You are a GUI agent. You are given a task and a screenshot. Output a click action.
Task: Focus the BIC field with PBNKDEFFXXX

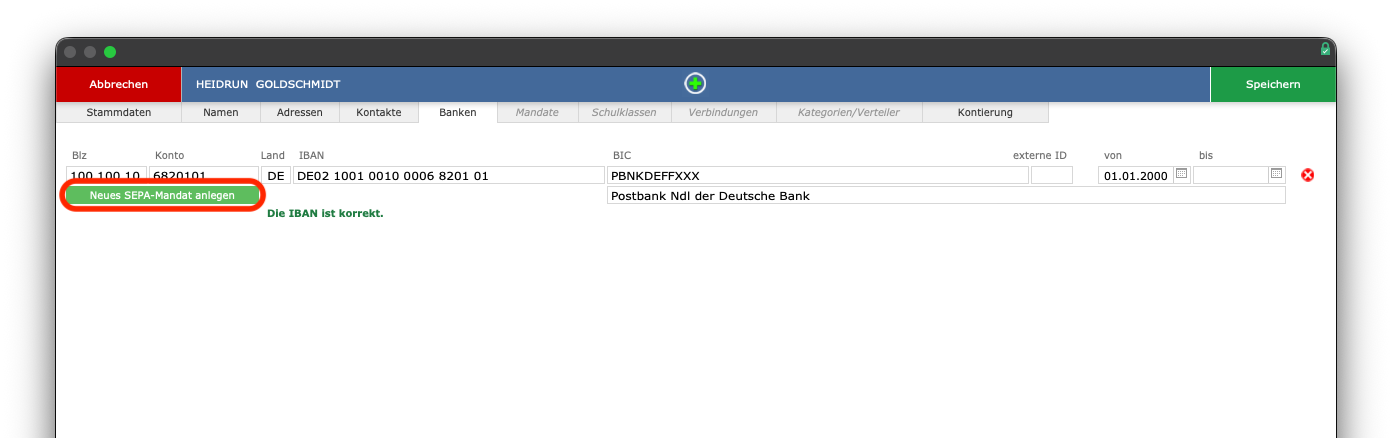pyautogui.click(x=817, y=176)
